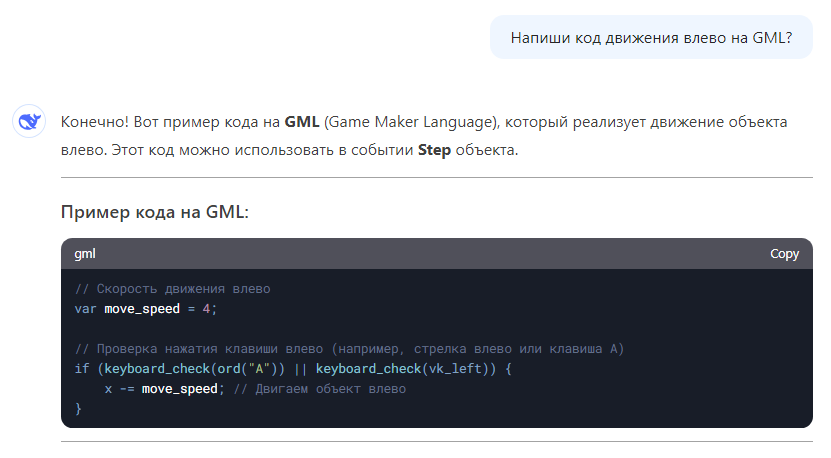831x458 pixels.
Task: Click the closing brace of the code
Action: pos(78,408)
